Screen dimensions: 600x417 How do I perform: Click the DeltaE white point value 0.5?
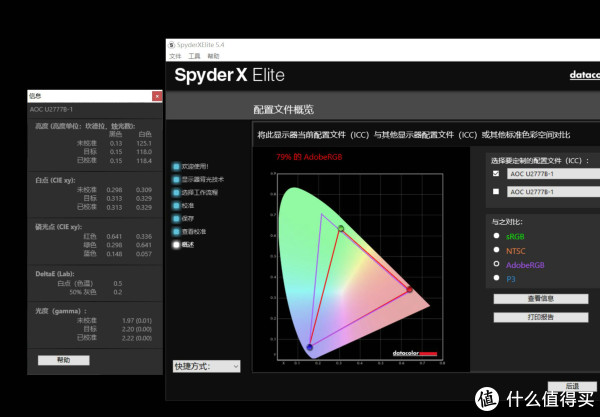tap(117, 283)
